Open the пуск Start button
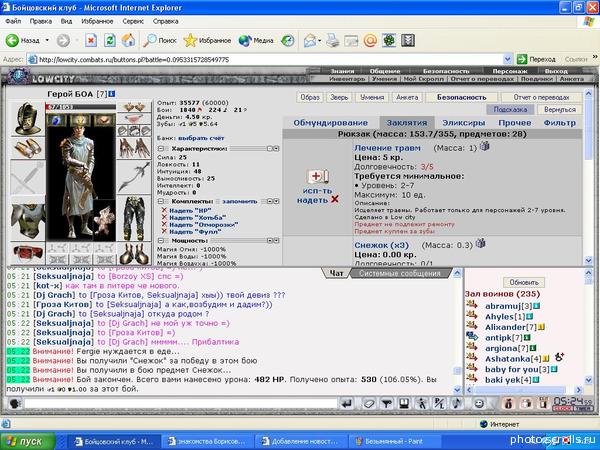The image size is (600, 450). 28,441
